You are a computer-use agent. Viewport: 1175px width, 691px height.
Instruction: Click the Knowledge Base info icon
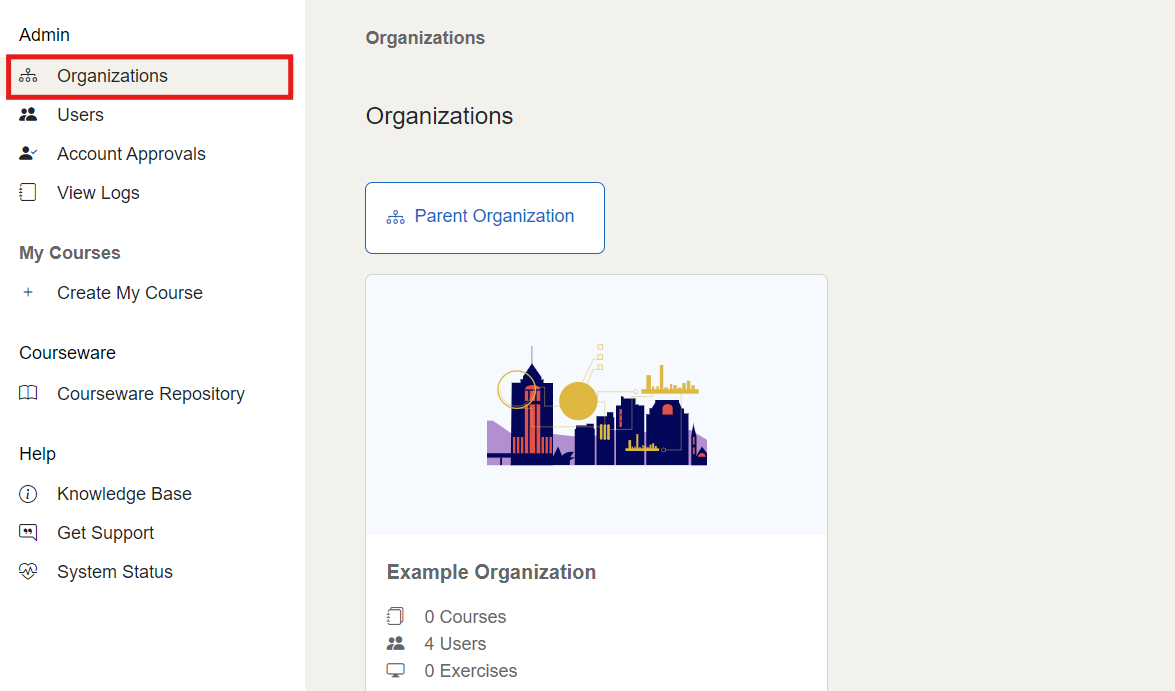[28, 494]
